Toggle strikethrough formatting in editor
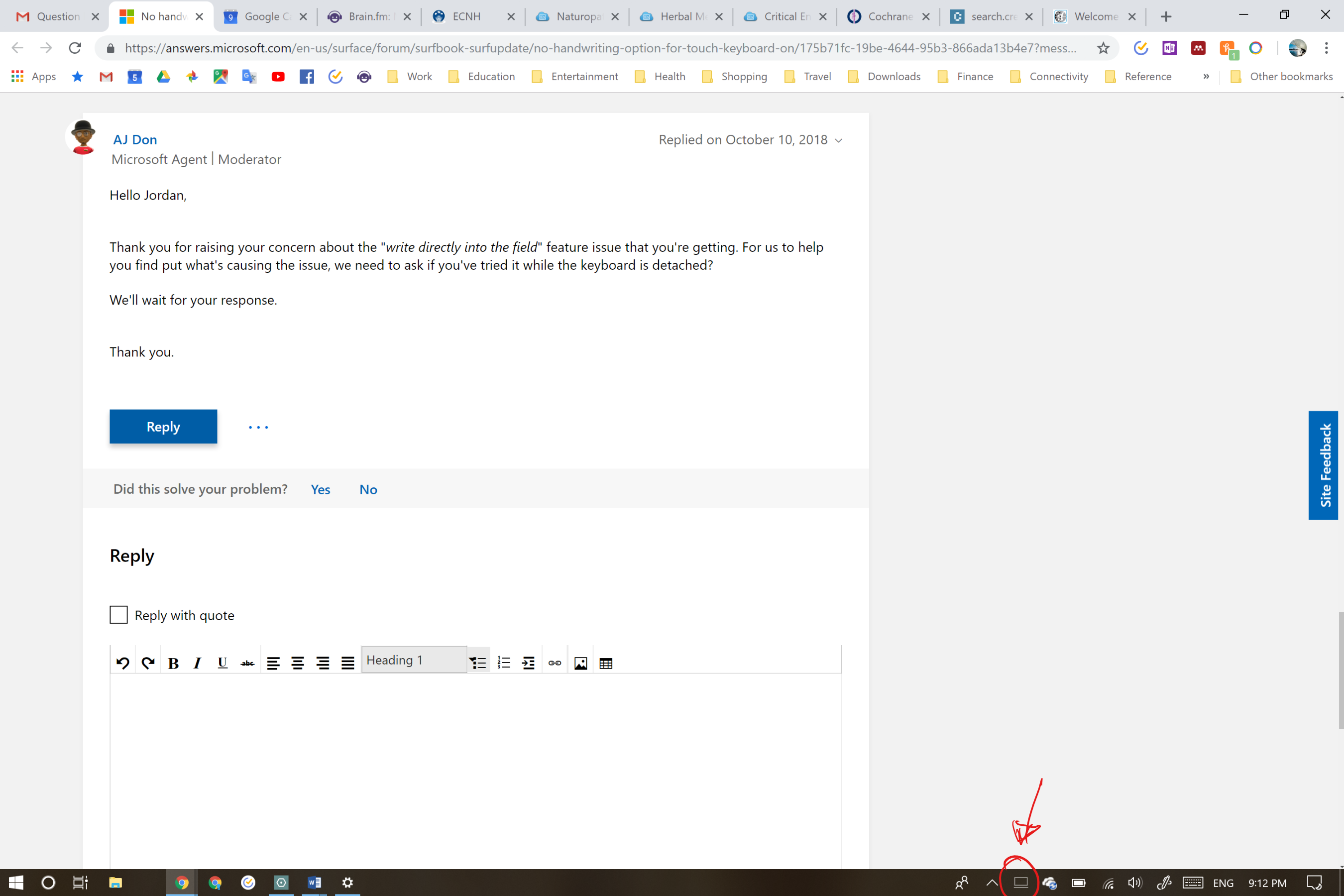1344x896 pixels. (247, 663)
